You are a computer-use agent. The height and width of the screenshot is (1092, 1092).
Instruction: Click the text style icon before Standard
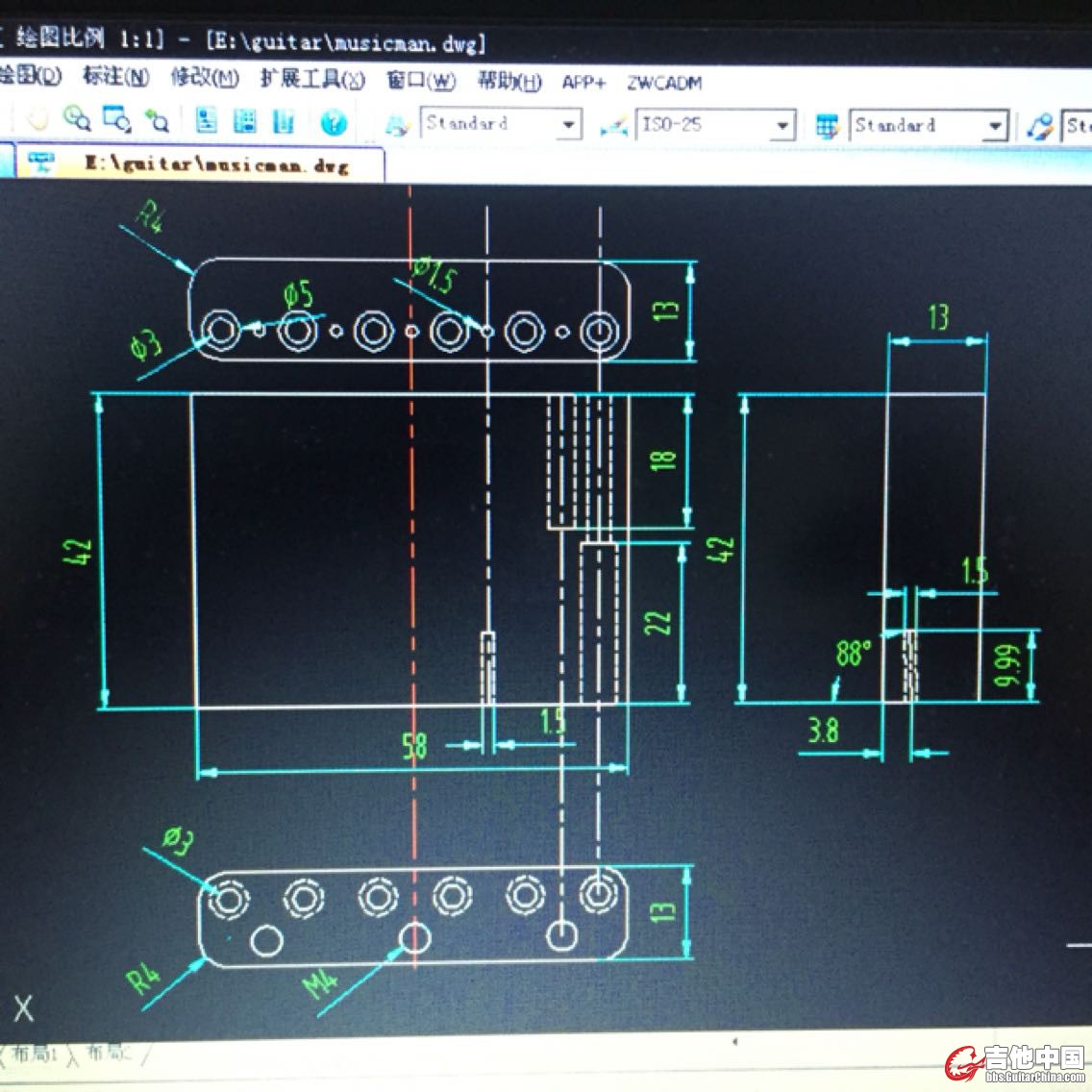[x=397, y=125]
